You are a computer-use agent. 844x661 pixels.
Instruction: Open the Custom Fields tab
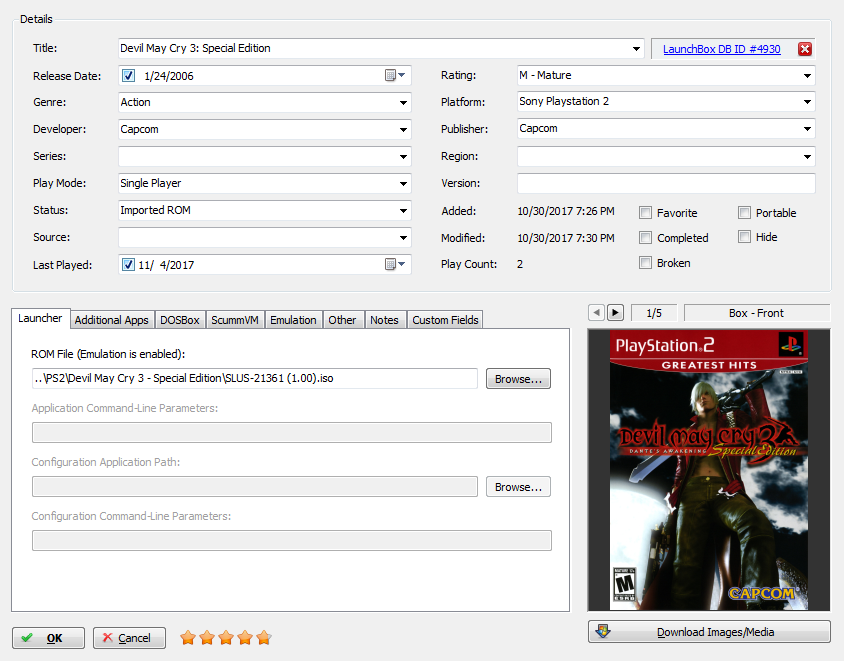click(x=445, y=320)
